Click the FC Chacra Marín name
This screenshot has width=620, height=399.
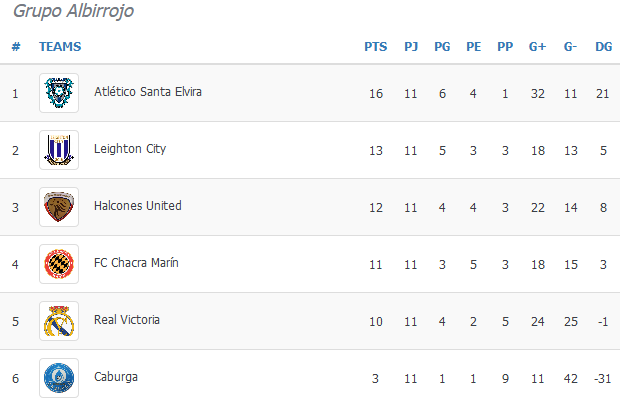click(136, 263)
